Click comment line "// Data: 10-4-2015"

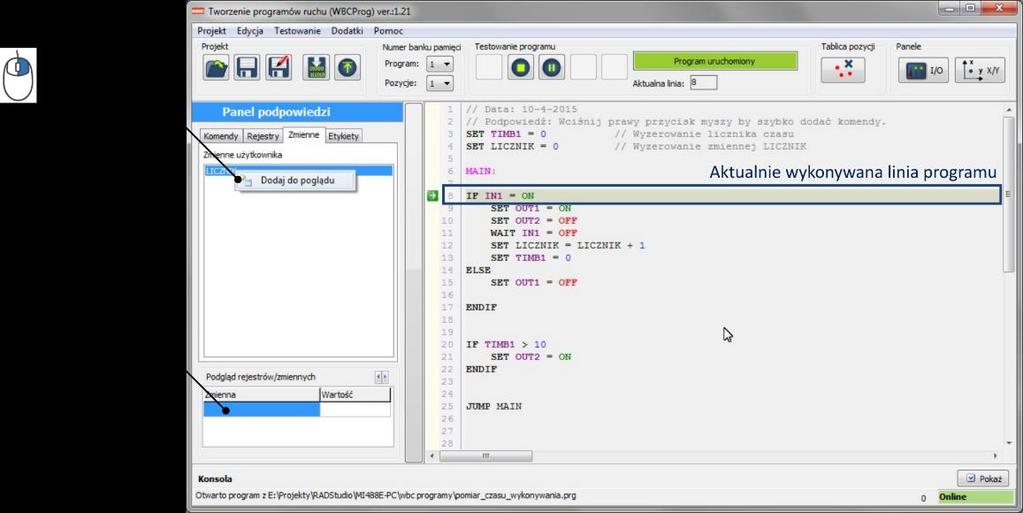click(521, 109)
